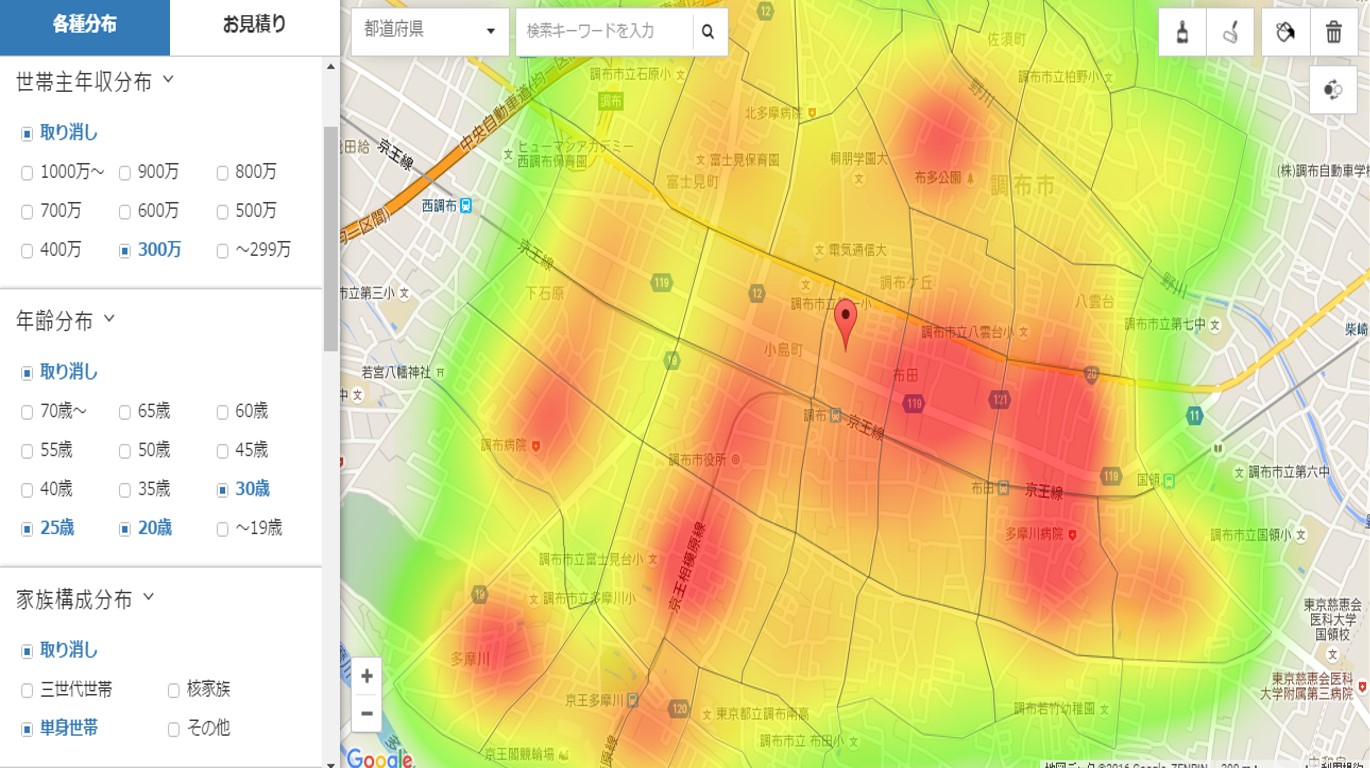The height and width of the screenshot is (768, 1370).
Task: Check the 800万 income checkbox
Action: point(223,173)
